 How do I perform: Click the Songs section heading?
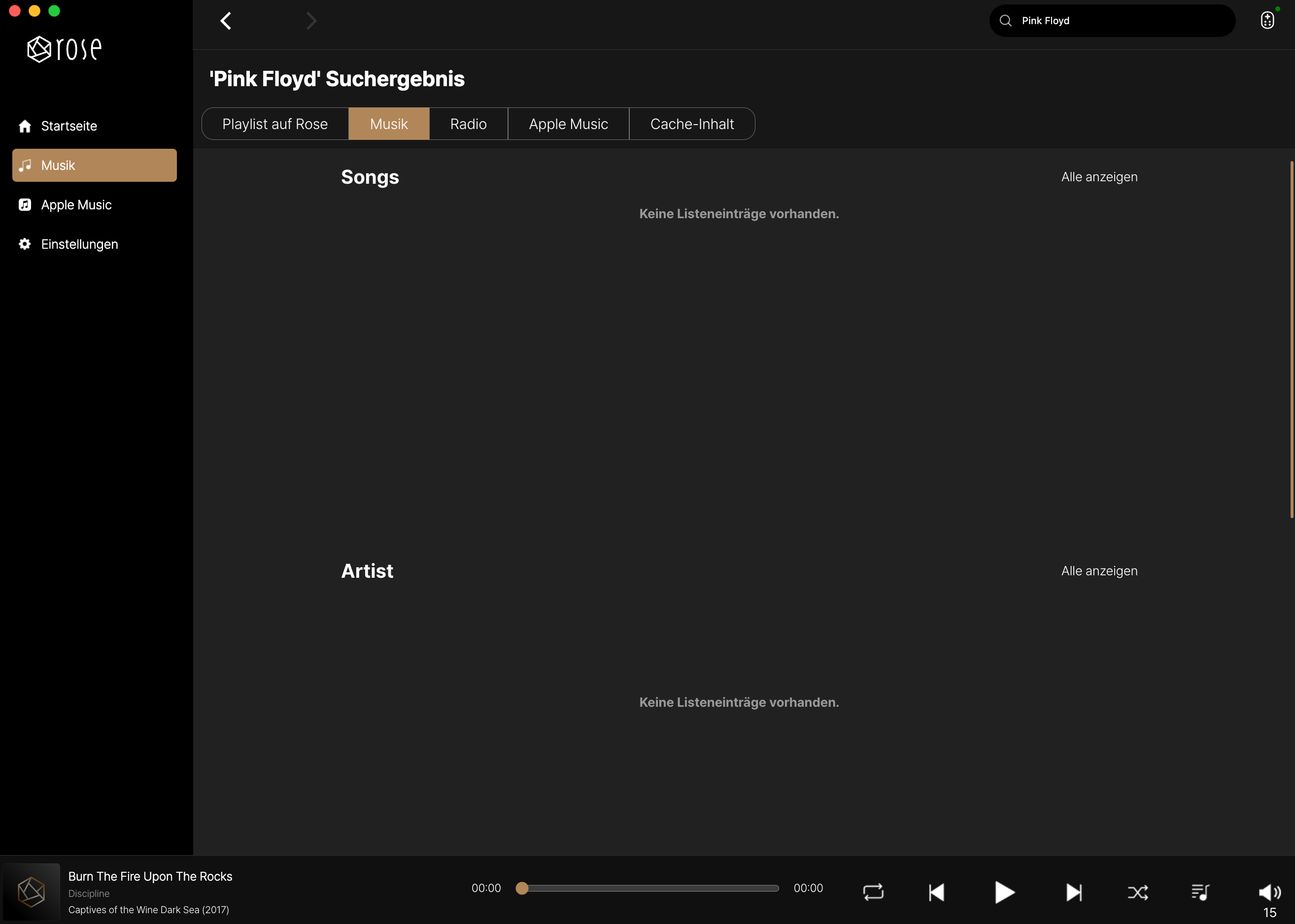coord(370,177)
